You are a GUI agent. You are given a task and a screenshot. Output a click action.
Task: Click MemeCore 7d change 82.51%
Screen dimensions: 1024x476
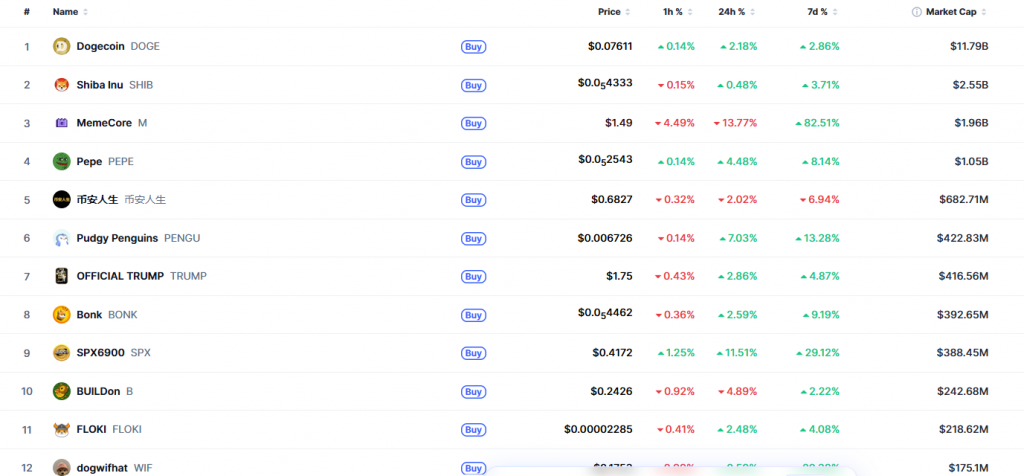pos(818,123)
